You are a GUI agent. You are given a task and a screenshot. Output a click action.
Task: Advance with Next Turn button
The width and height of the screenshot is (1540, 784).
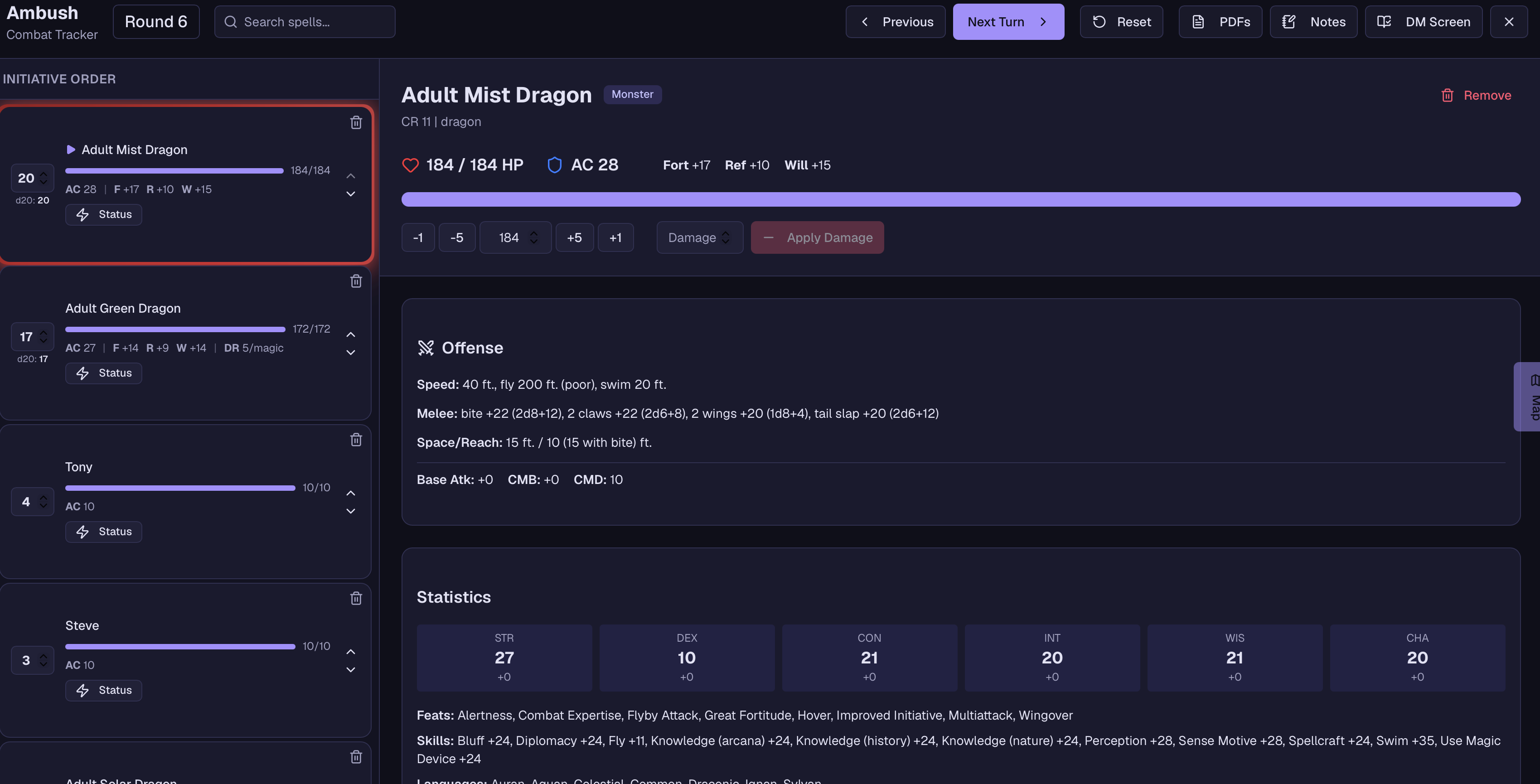(x=1008, y=22)
